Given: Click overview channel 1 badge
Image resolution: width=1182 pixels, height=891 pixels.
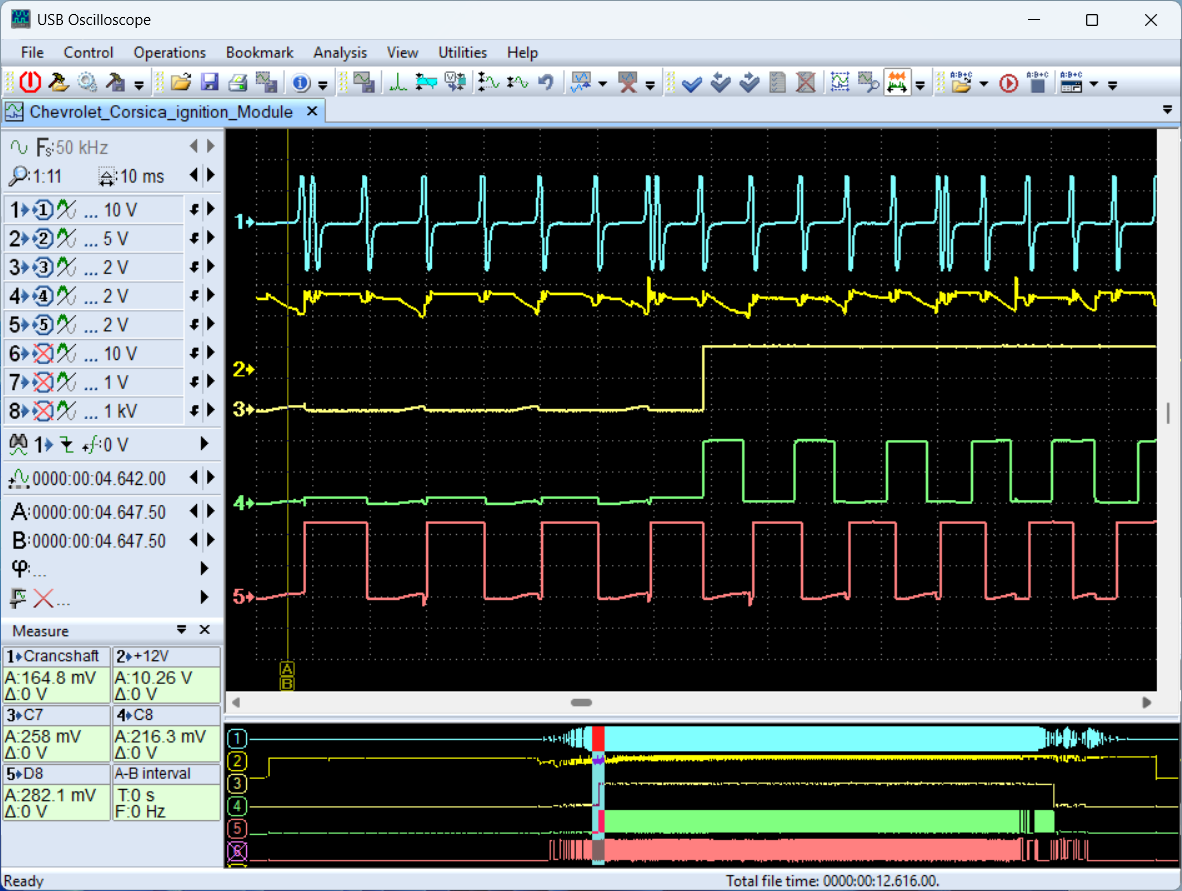Looking at the screenshot, I should point(237,739).
